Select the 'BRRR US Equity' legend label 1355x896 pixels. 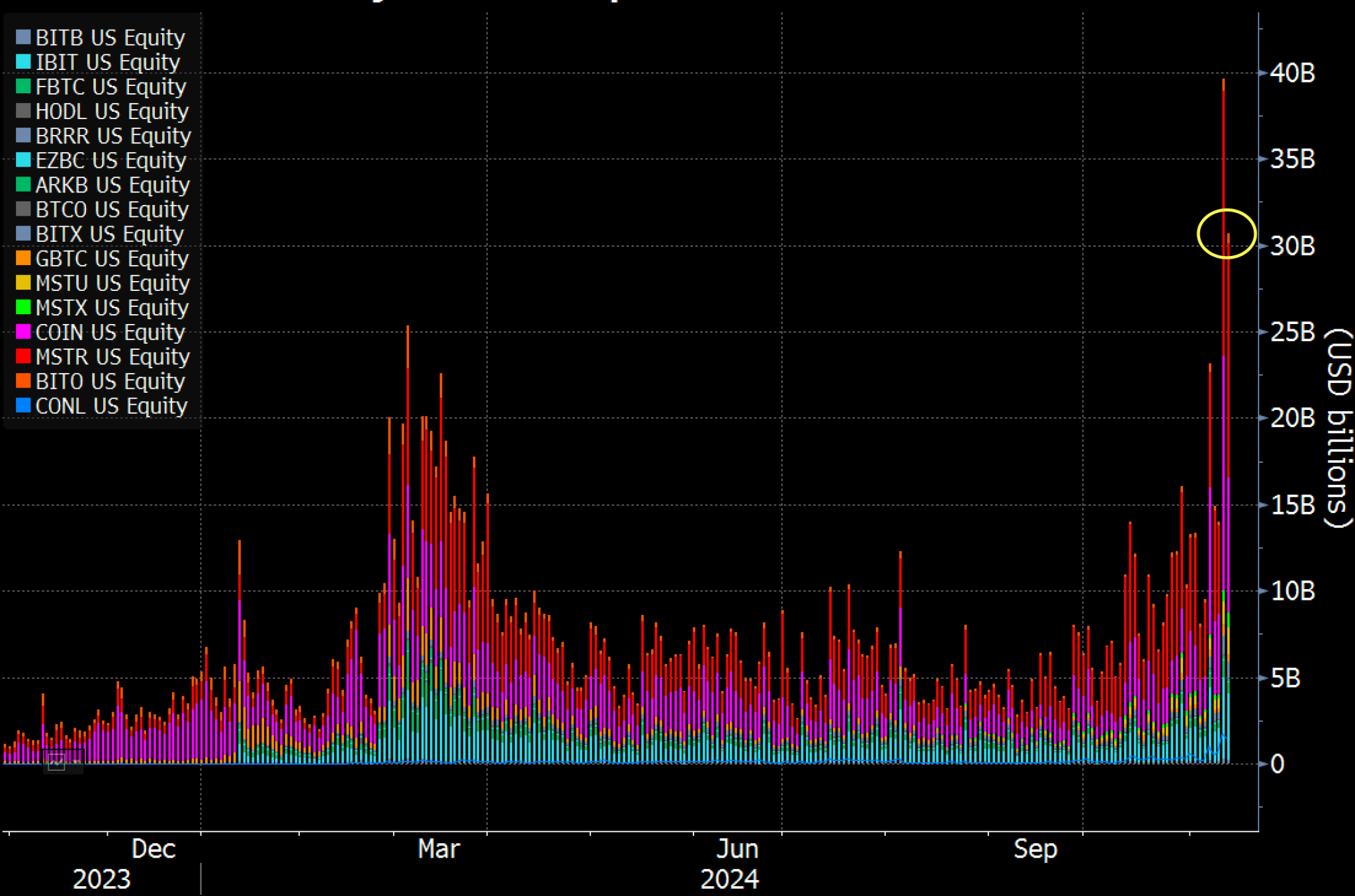coord(114,136)
